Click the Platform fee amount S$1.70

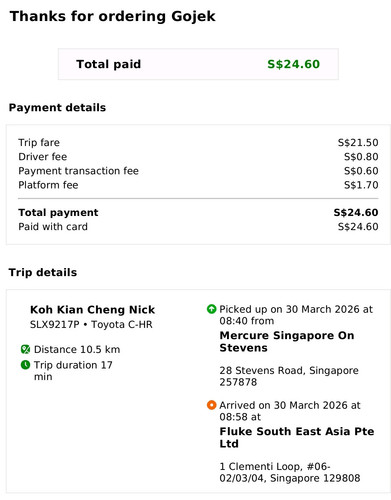pyautogui.click(x=361, y=185)
